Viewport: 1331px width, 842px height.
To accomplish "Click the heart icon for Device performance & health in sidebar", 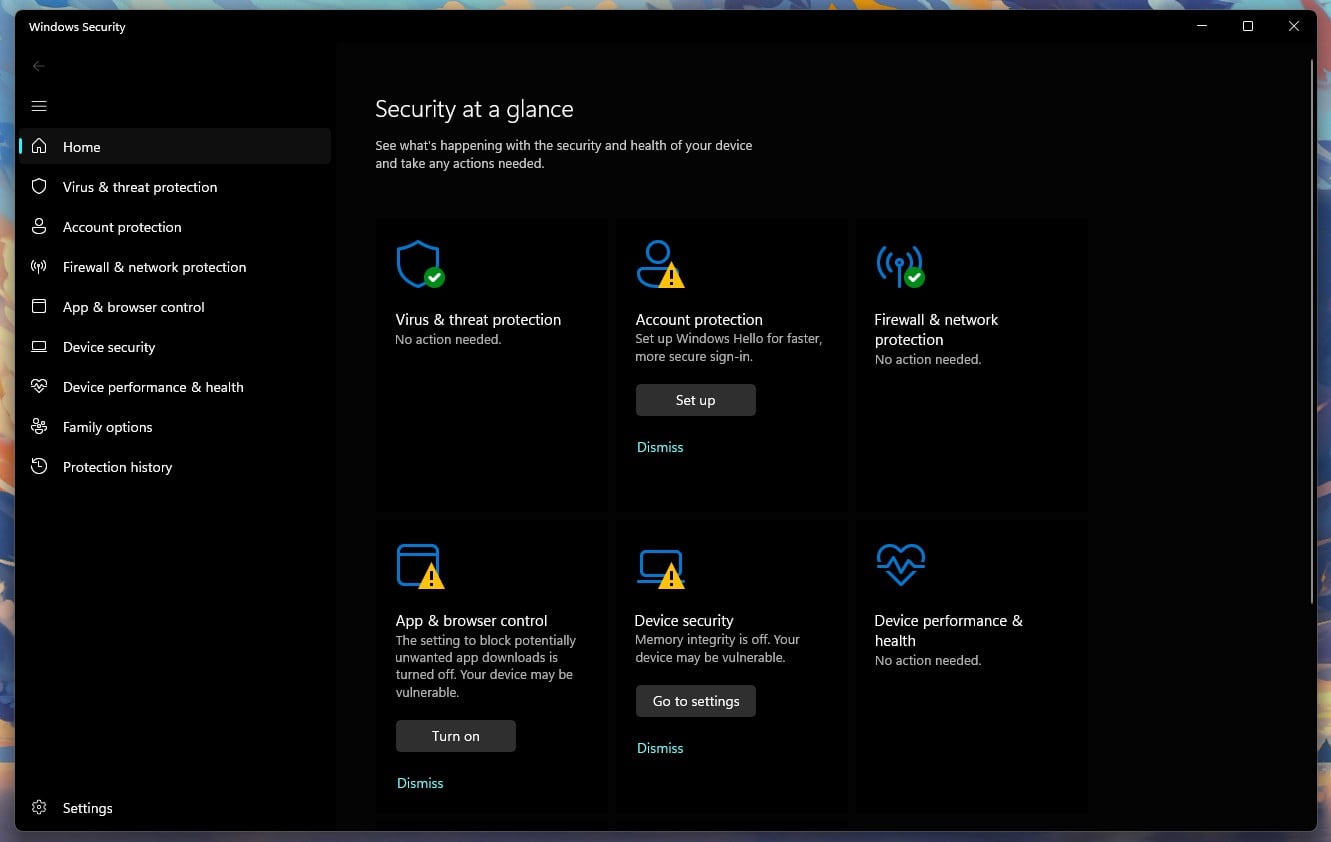I will pos(39,386).
